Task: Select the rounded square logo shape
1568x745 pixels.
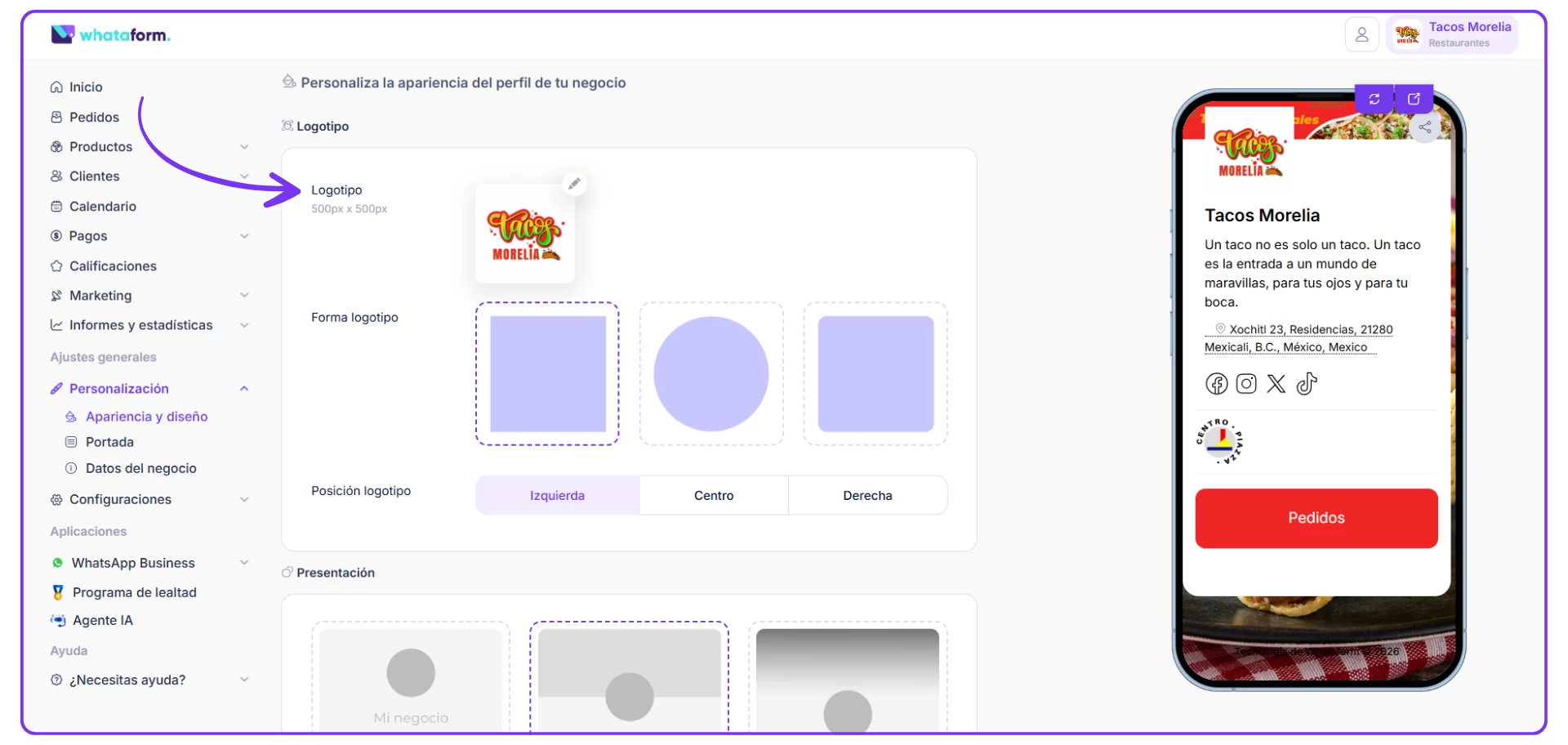Action: pos(875,374)
